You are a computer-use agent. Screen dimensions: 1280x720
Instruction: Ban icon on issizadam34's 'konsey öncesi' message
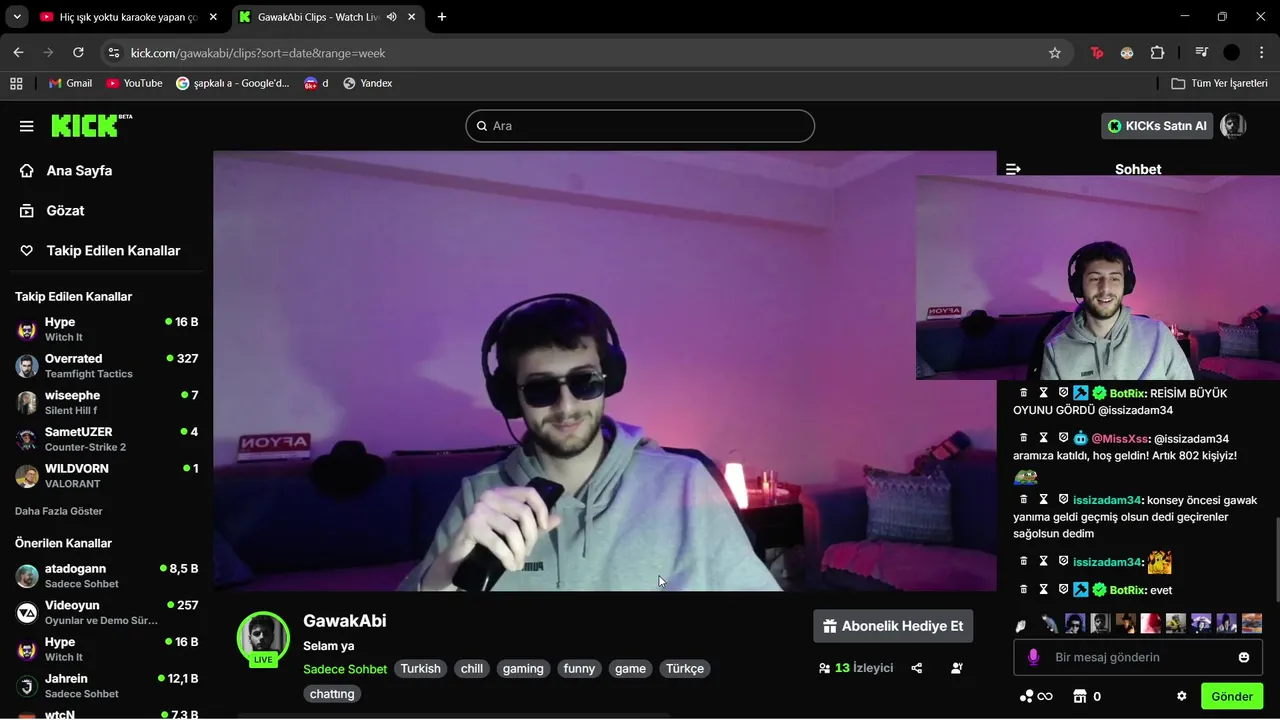1063,499
